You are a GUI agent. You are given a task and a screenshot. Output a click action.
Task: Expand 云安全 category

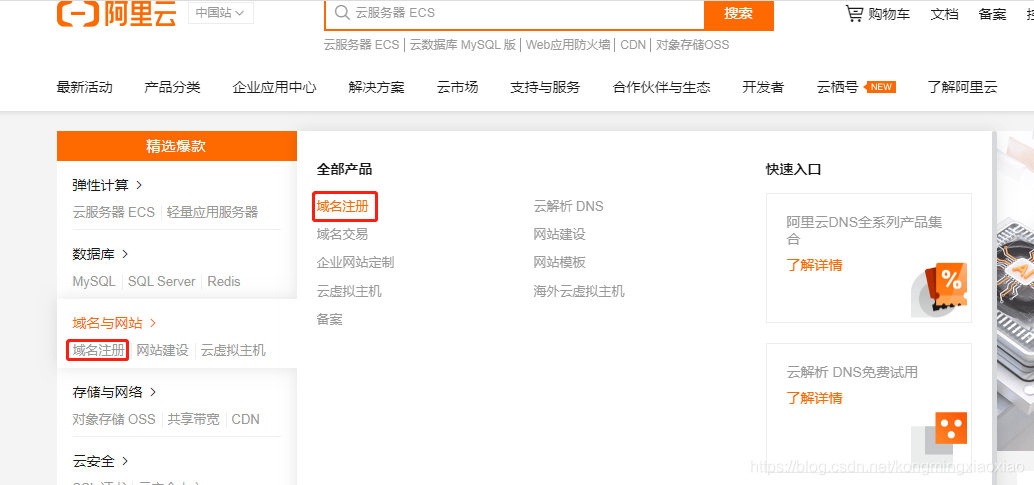point(100,461)
